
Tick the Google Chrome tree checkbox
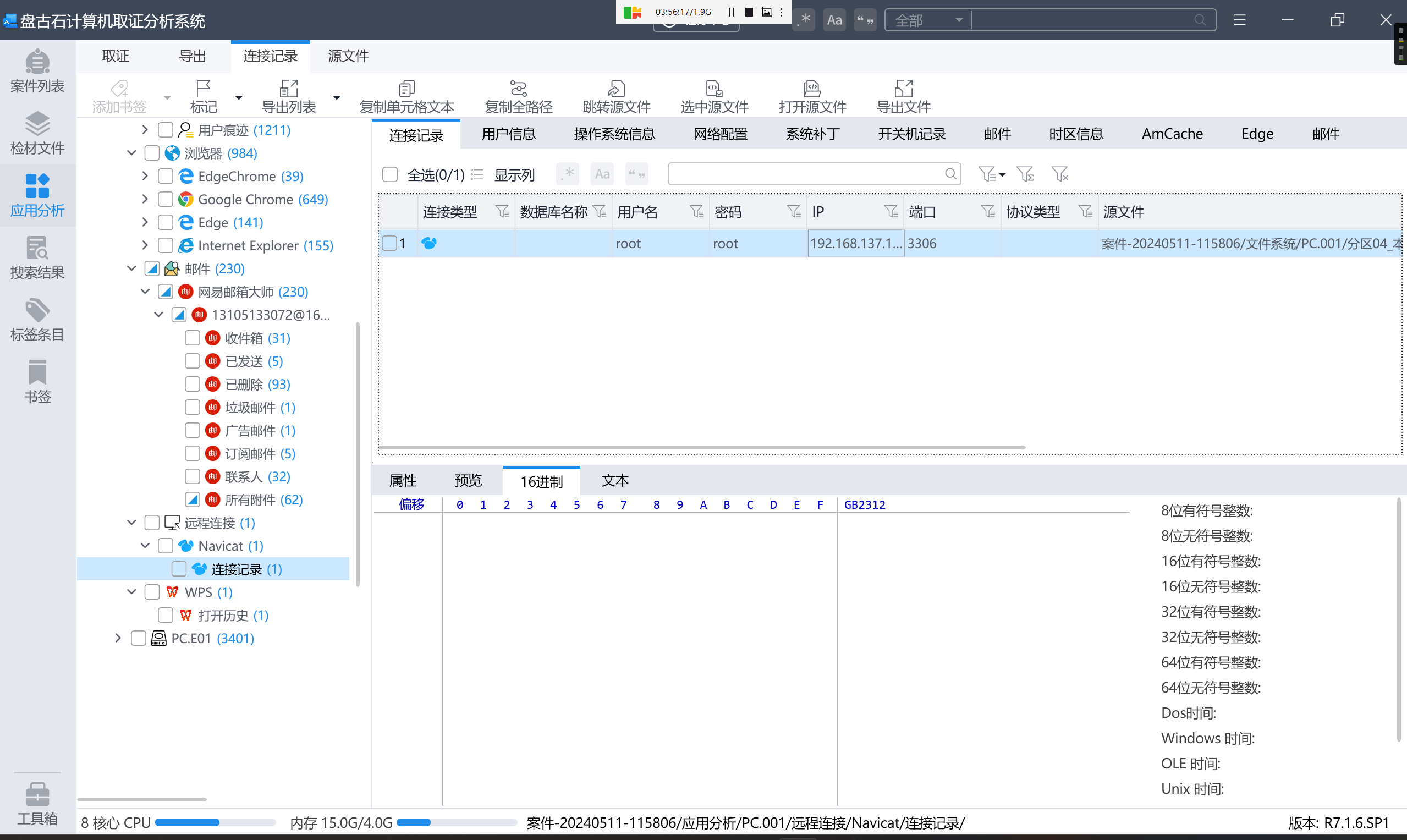pos(165,199)
